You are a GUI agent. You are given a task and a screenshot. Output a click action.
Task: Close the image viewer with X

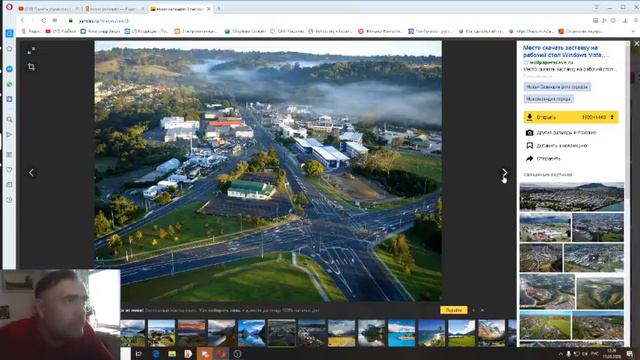(636, 44)
